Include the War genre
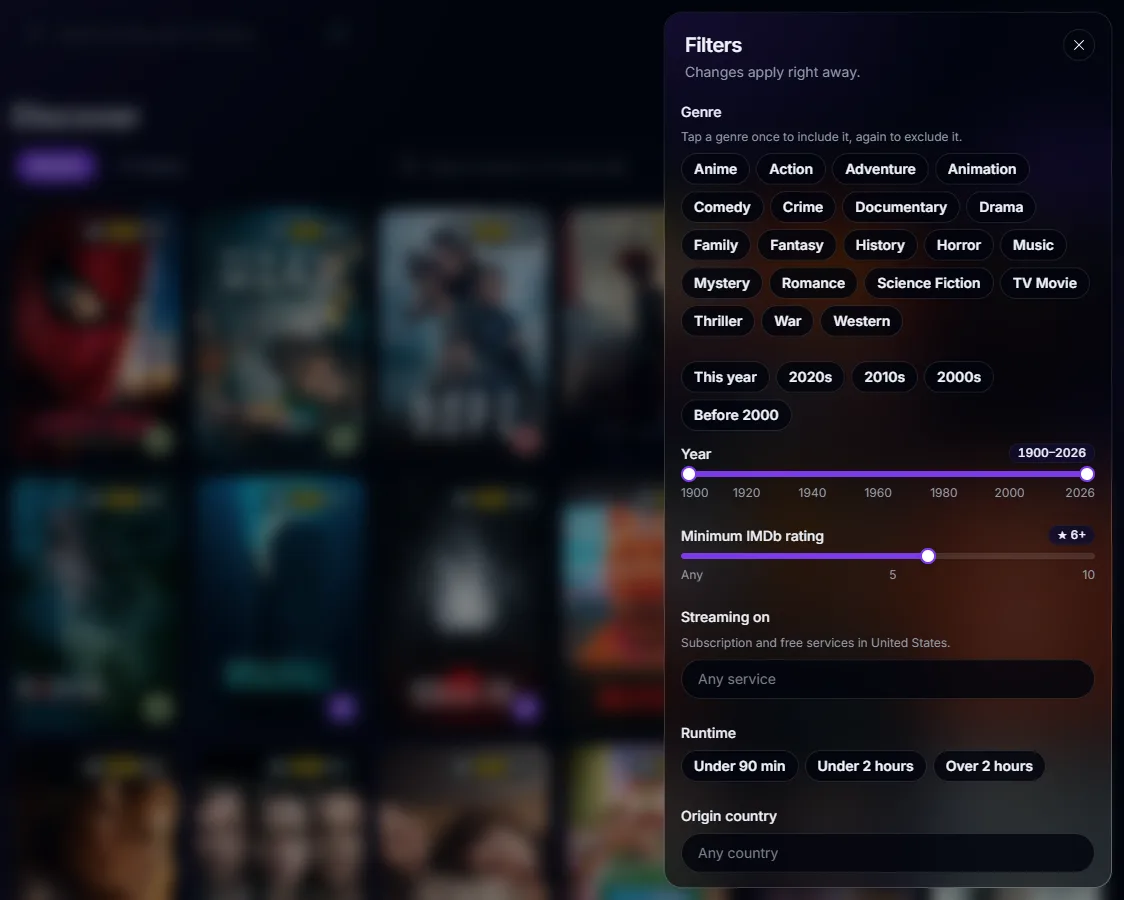Screen dimensions: 1124x900 787,321
